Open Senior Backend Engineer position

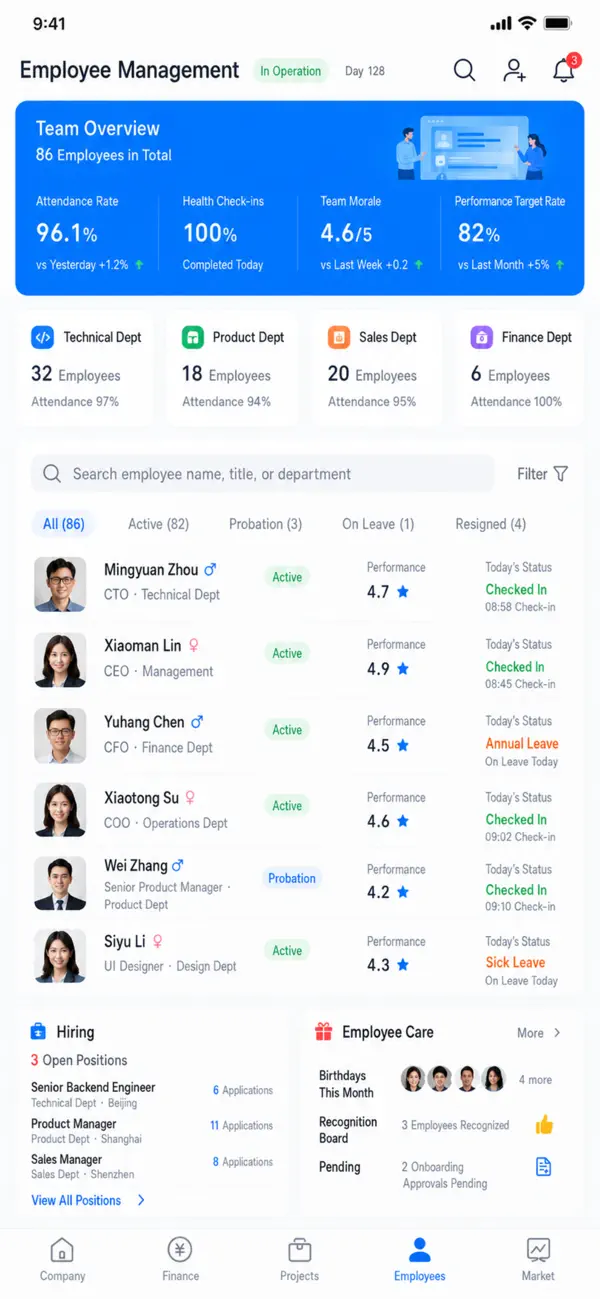(x=93, y=1094)
